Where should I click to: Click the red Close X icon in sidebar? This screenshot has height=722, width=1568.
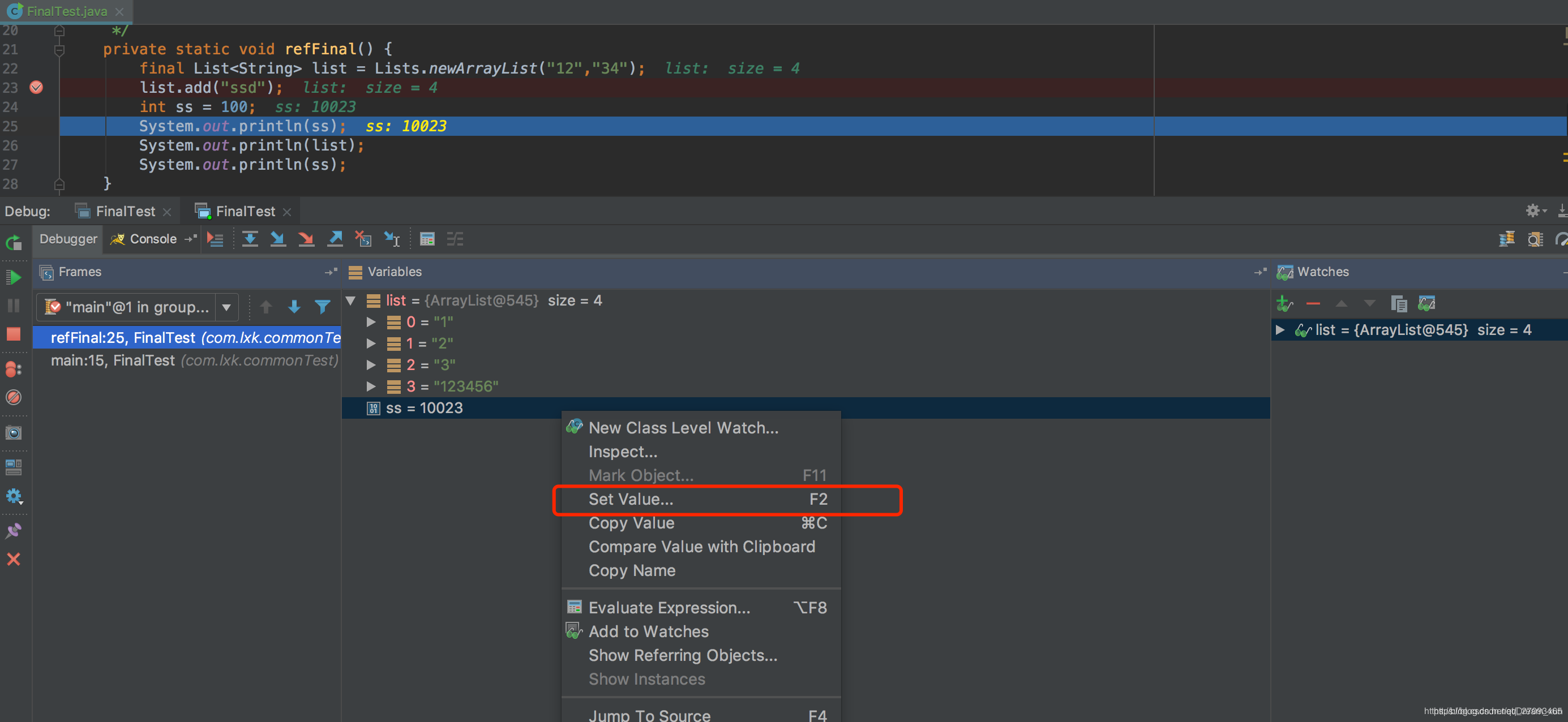point(14,559)
